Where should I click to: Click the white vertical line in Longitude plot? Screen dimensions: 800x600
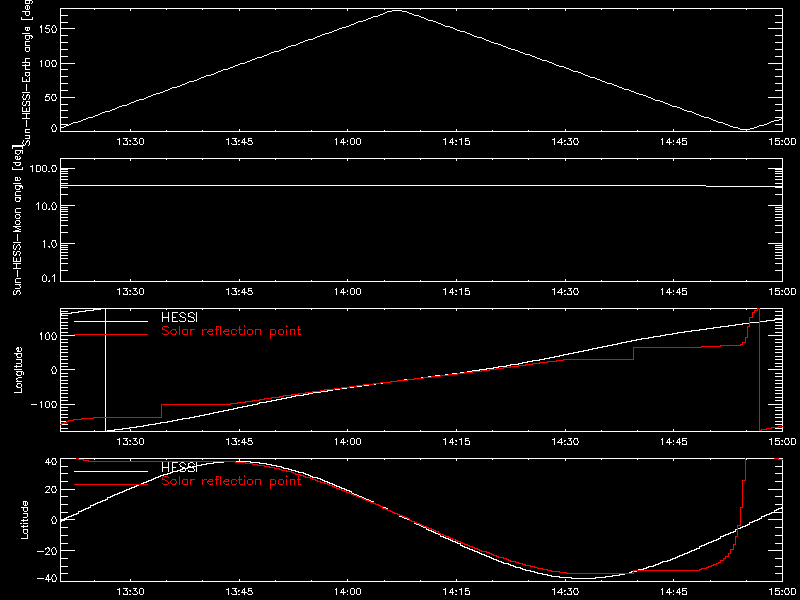tap(106, 370)
